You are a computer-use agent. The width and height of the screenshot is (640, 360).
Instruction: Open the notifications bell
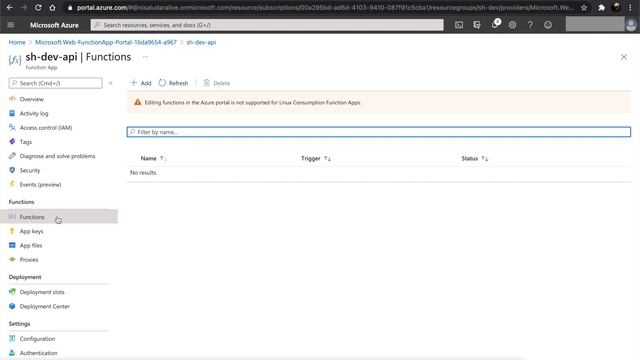click(x=495, y=24)
